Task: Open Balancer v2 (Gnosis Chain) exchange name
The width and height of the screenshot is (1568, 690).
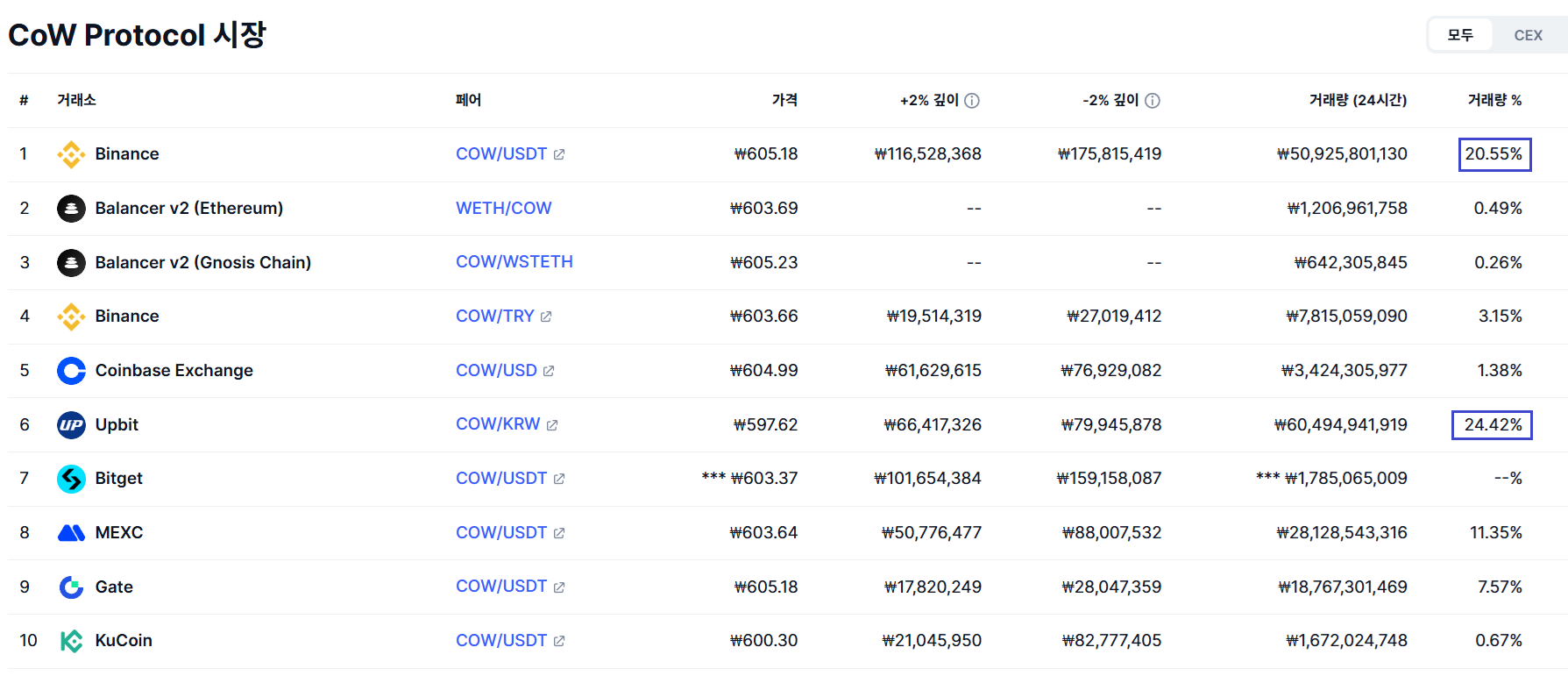Action: [x=203, y=262]
